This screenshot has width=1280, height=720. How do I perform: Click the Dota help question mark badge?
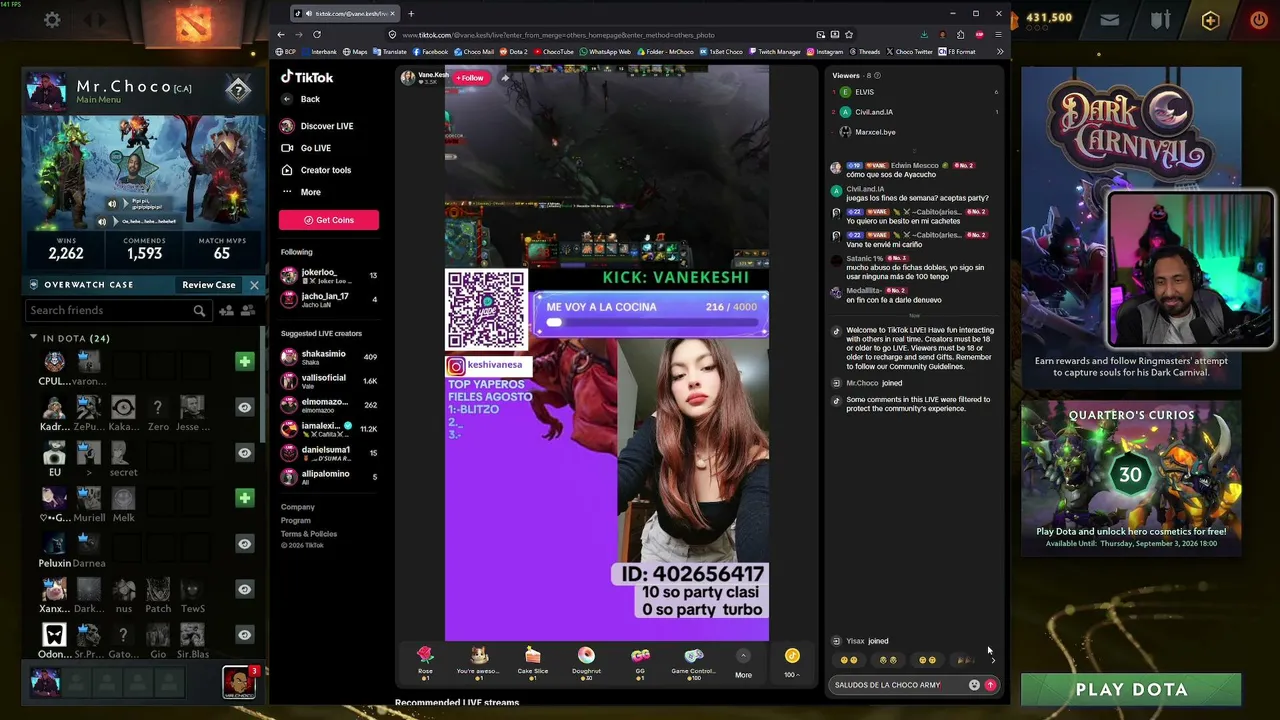[237, 90]
